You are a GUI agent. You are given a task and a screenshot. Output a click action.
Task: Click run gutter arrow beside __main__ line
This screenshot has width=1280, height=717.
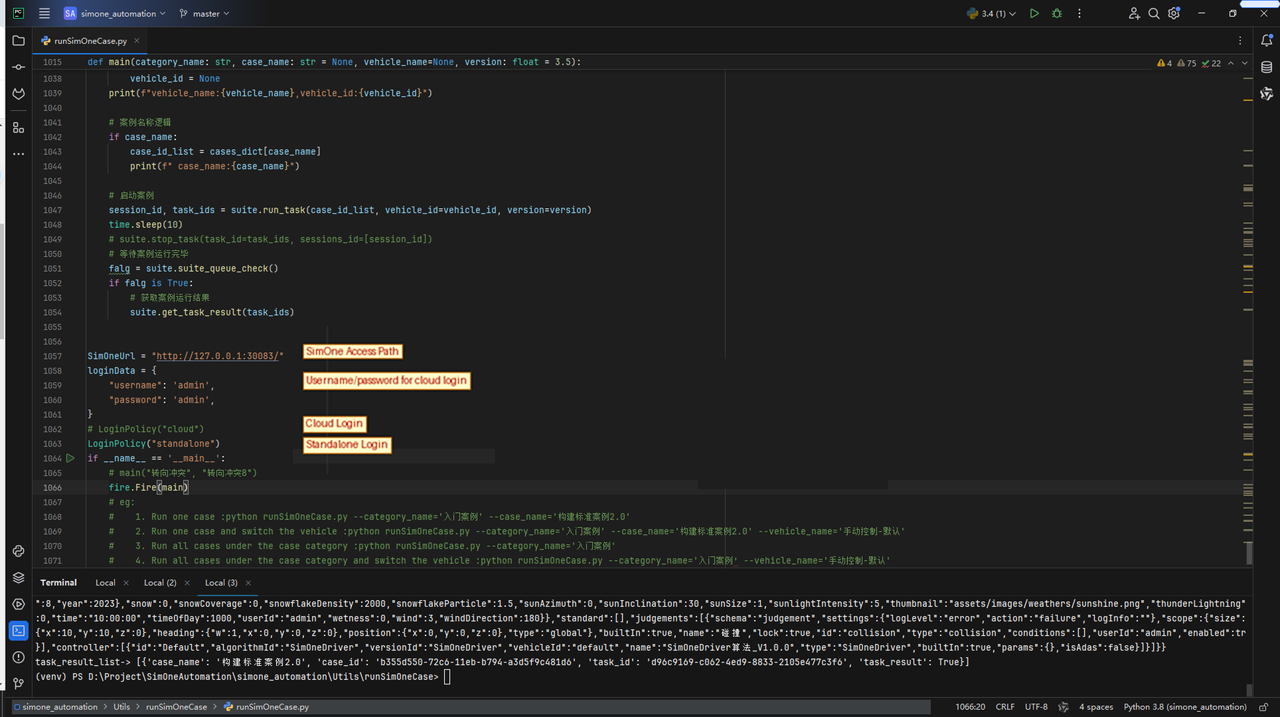(70, 458)
